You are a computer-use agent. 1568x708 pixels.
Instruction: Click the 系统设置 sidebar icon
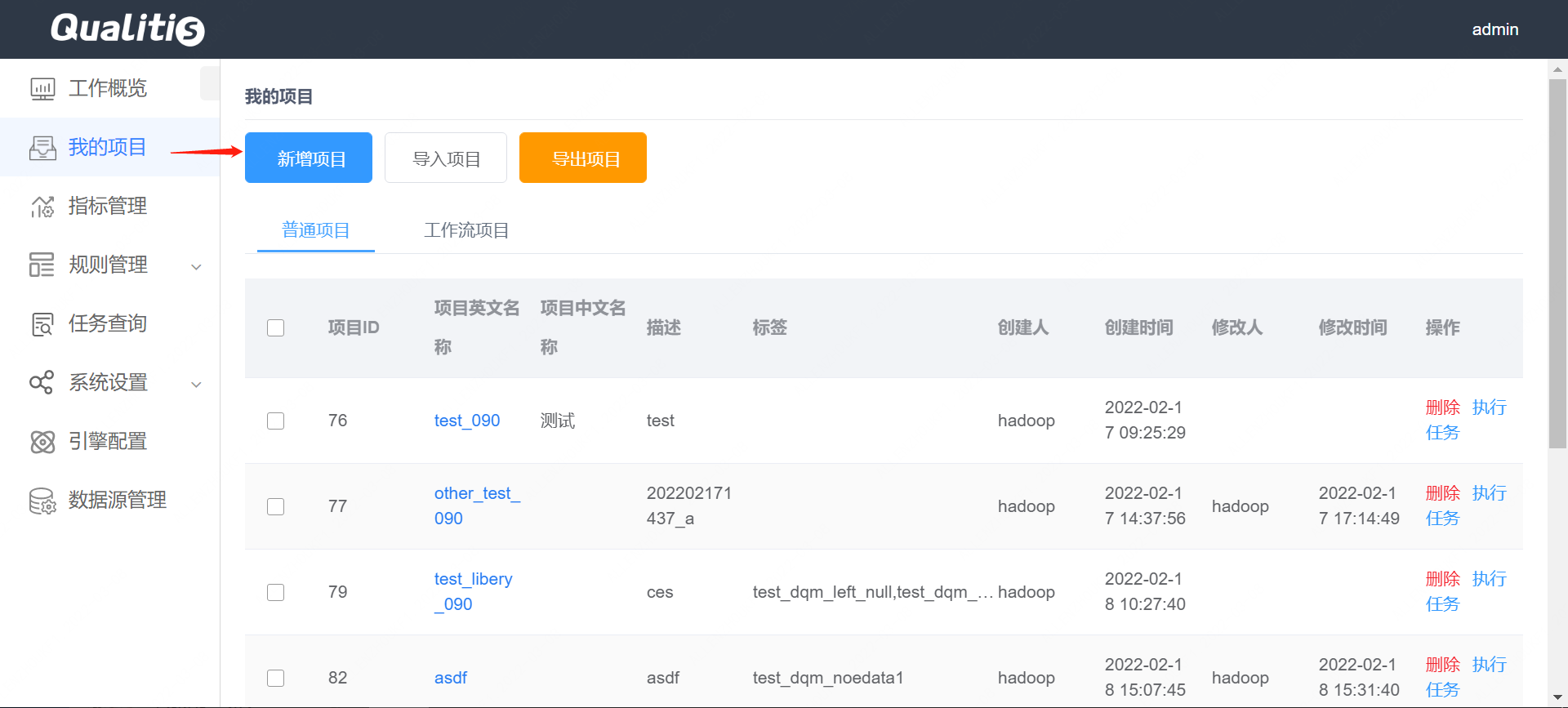(42, 382)
